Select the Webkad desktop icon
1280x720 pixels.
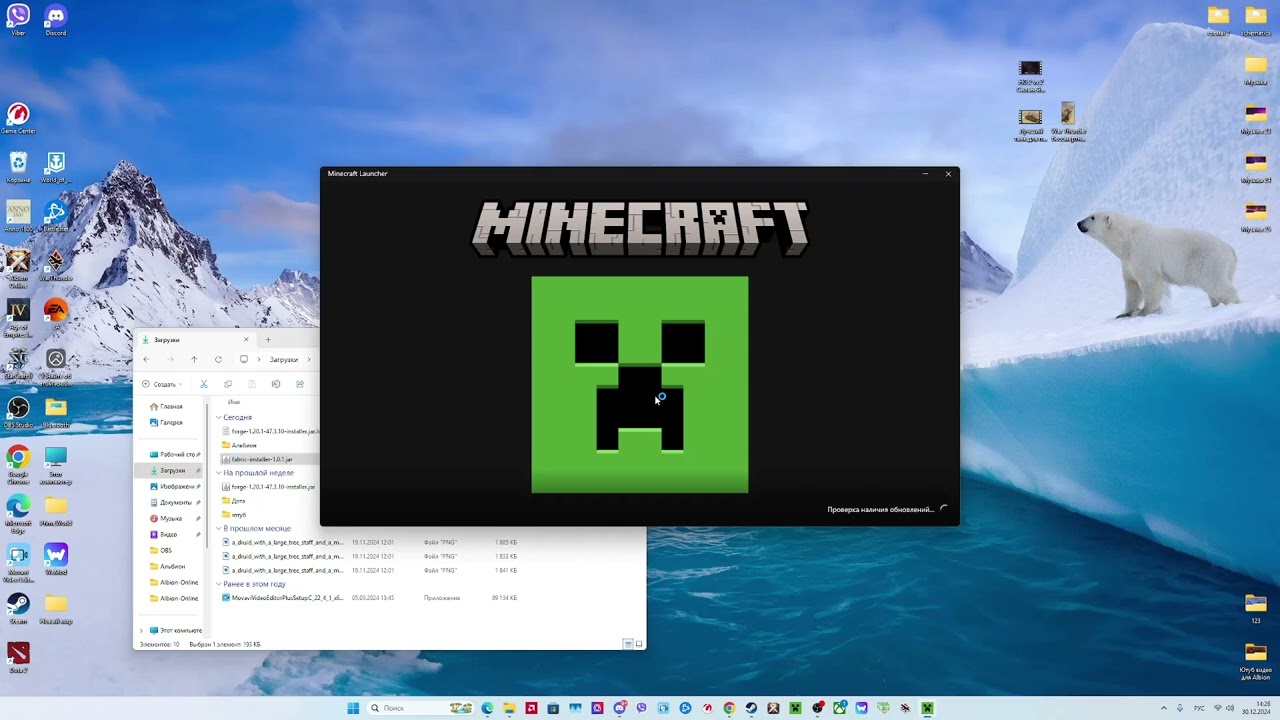click(56, 559)
